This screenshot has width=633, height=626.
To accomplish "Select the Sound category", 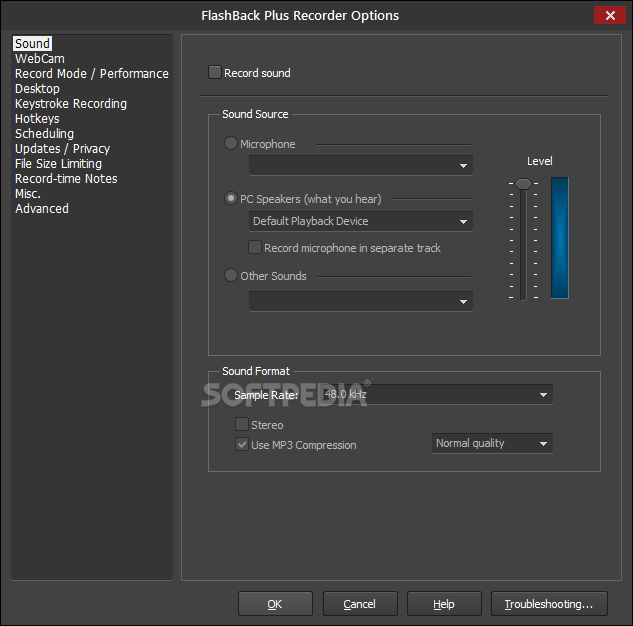I will coord(32,44).
